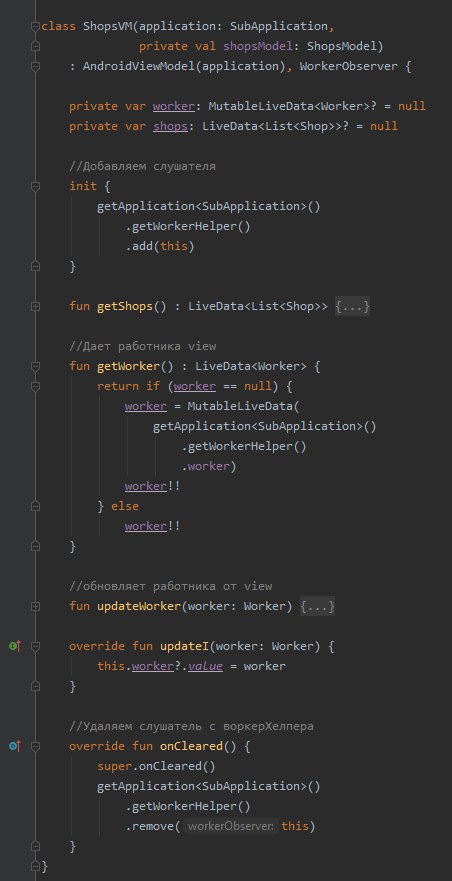Image resolution: width=452 pixels, height=881 pixels.
Task: Collapse the getWorker function fold marker
Action: [35, 366]
